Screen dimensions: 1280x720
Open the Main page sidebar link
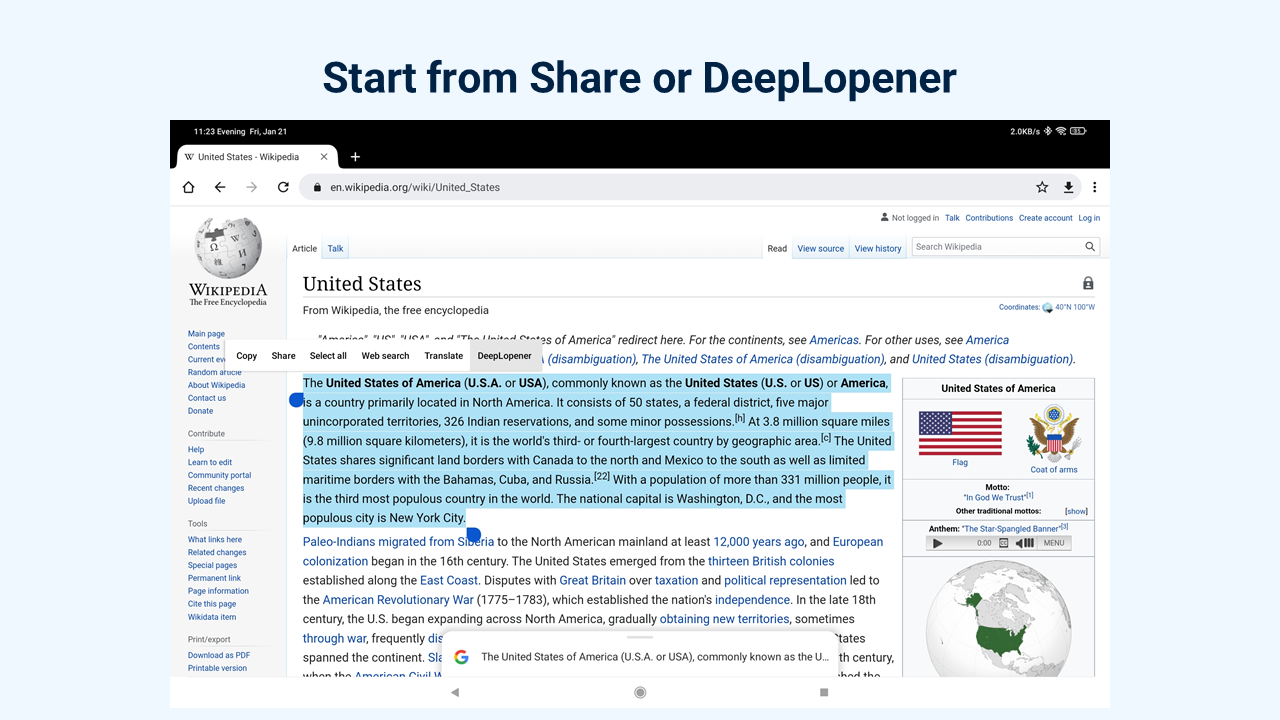pyautogui.click(x=206, y=334)
